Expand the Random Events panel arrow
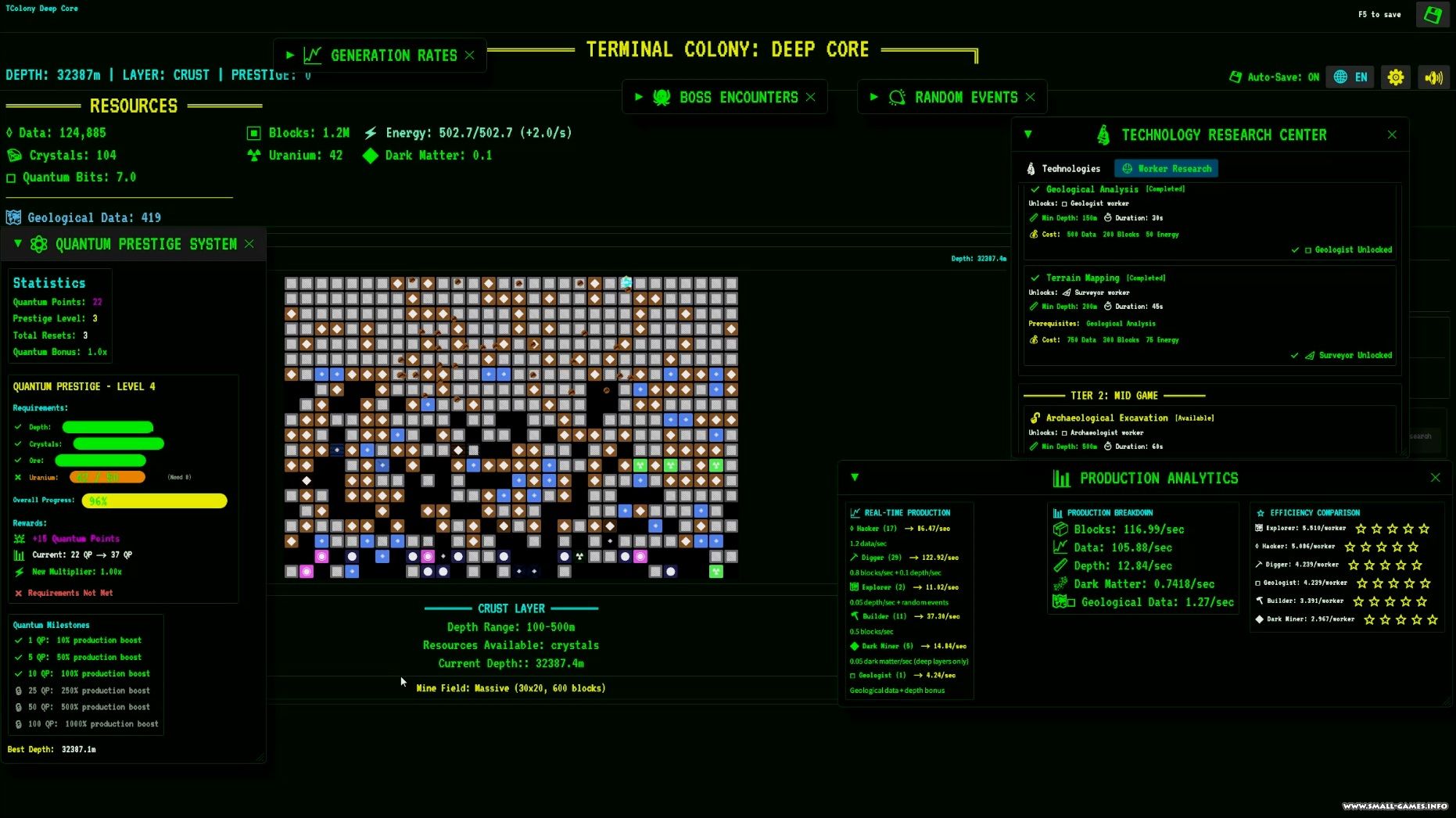Screen dimensions: 1456x818 click(x=874, y=98)
